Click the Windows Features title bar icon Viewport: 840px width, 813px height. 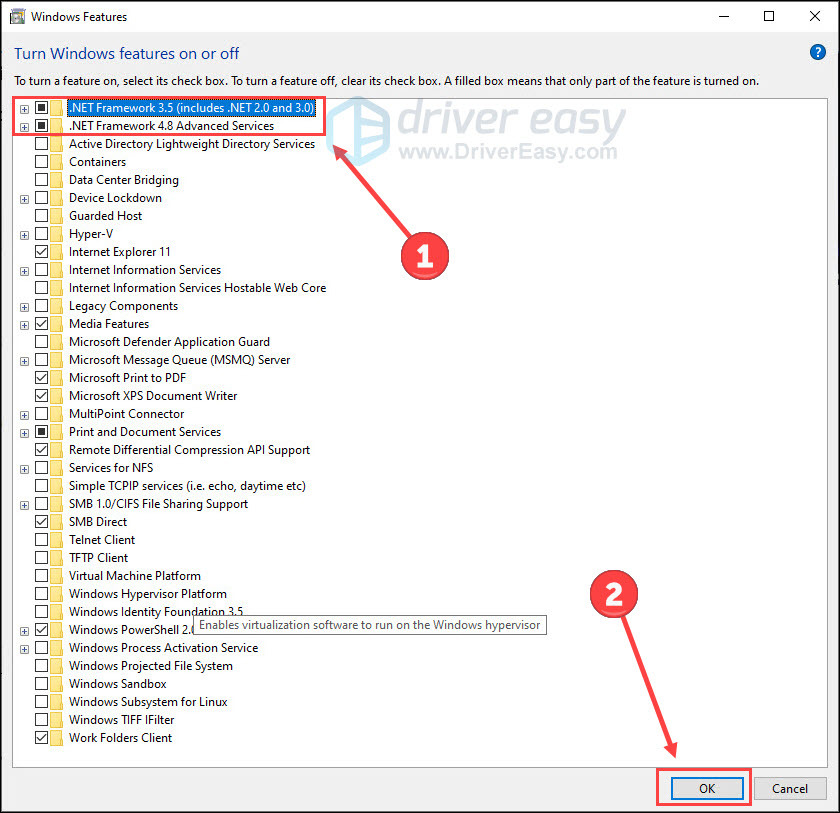click(17, 17)
